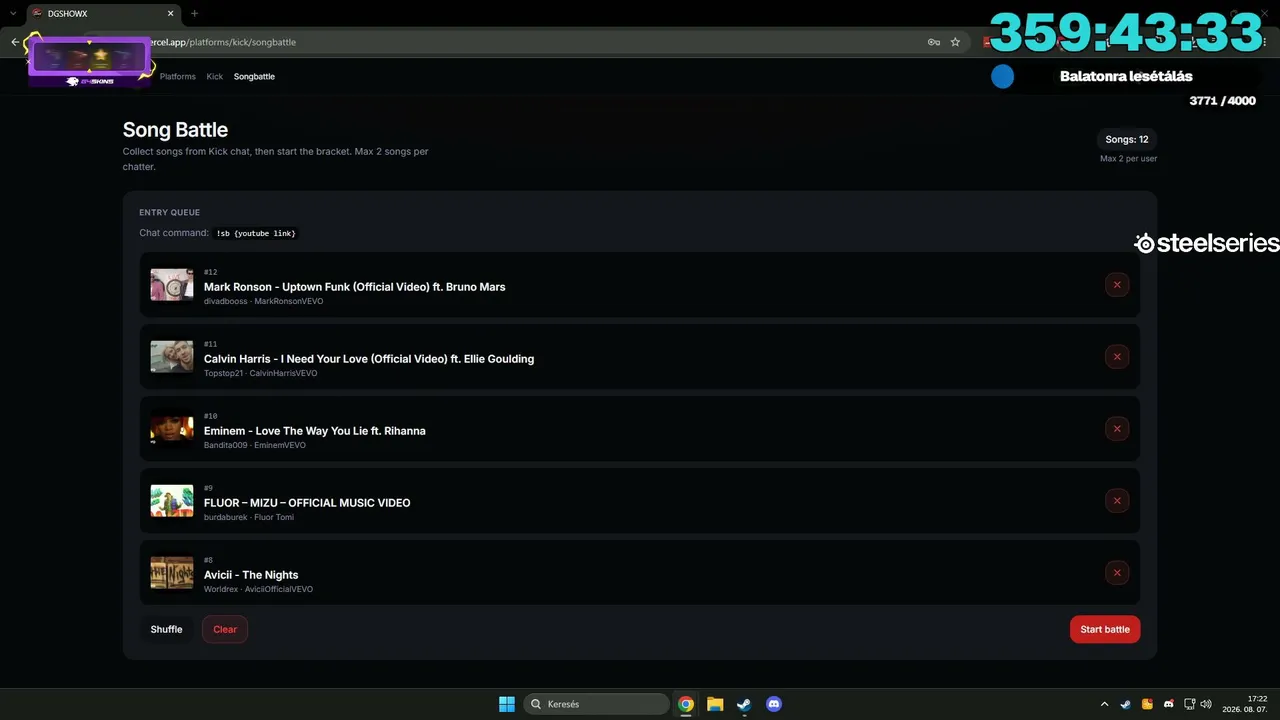Viewport: 1280px width, 720px height.
Task: Click the 'ENTRY QUEUE' section label
Action: (170, 212)
